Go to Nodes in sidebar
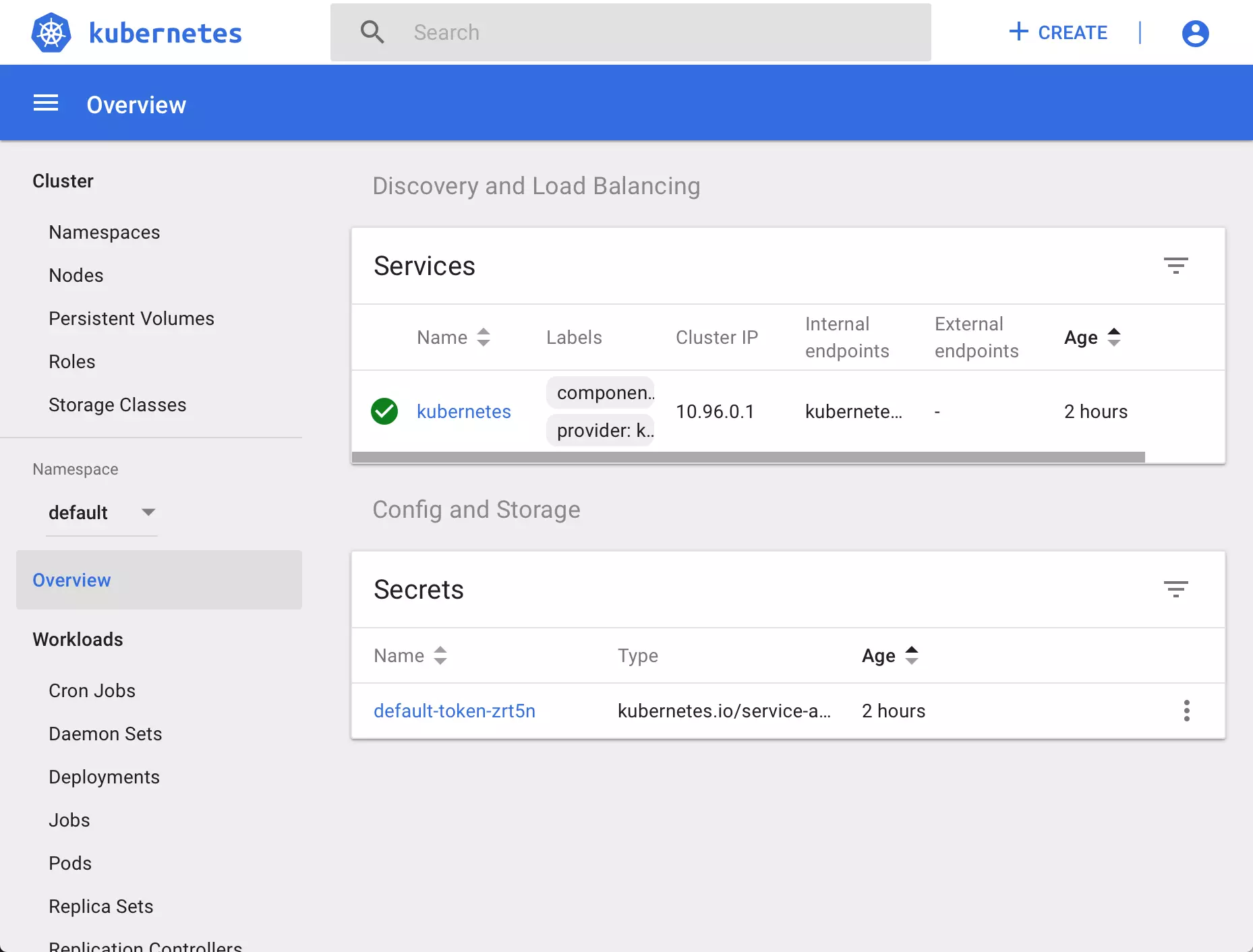This screenshot has height=952, width=1253. click(x=76, y=275)
